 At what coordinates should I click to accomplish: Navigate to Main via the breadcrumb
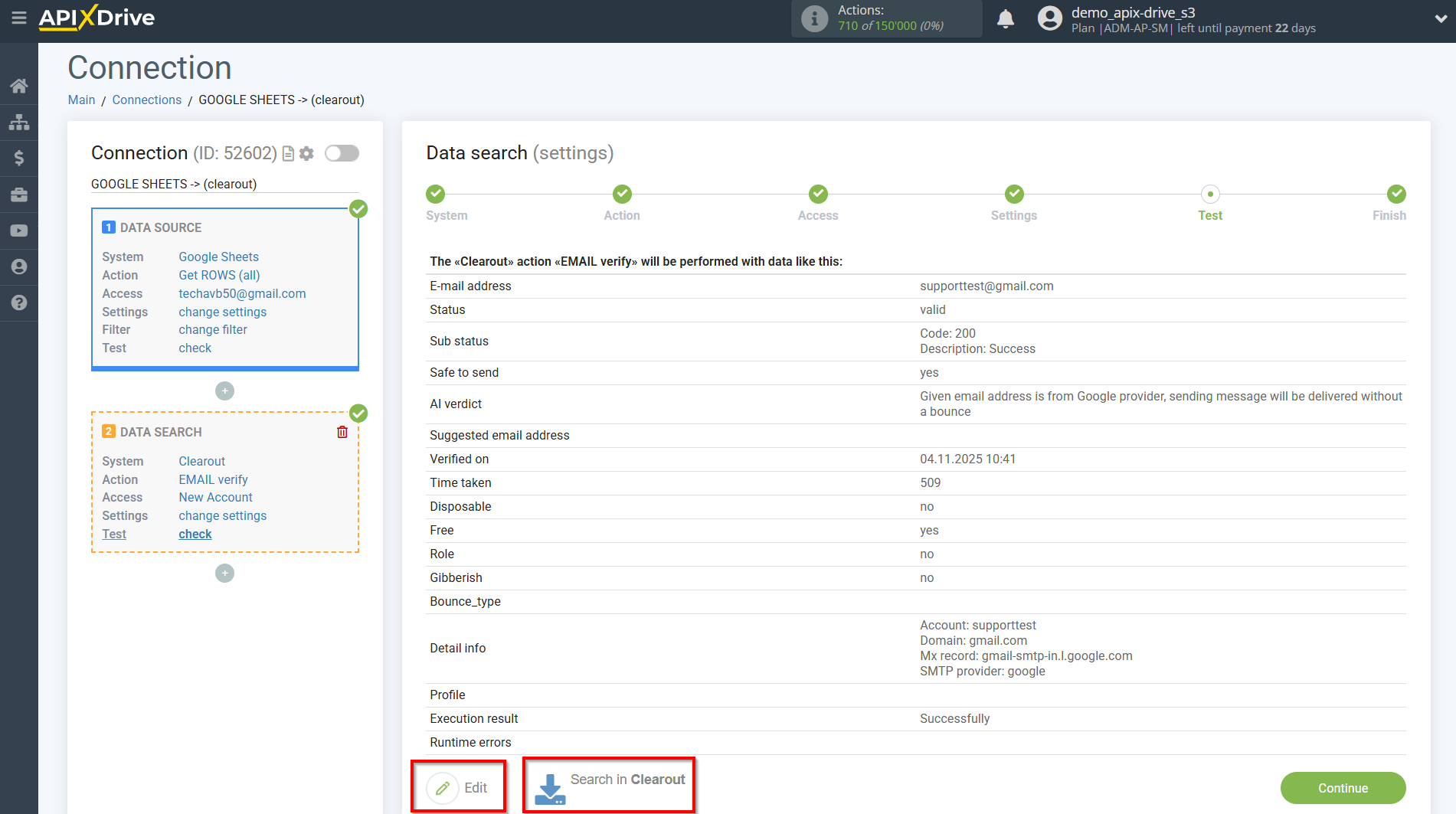click(81, 100)
